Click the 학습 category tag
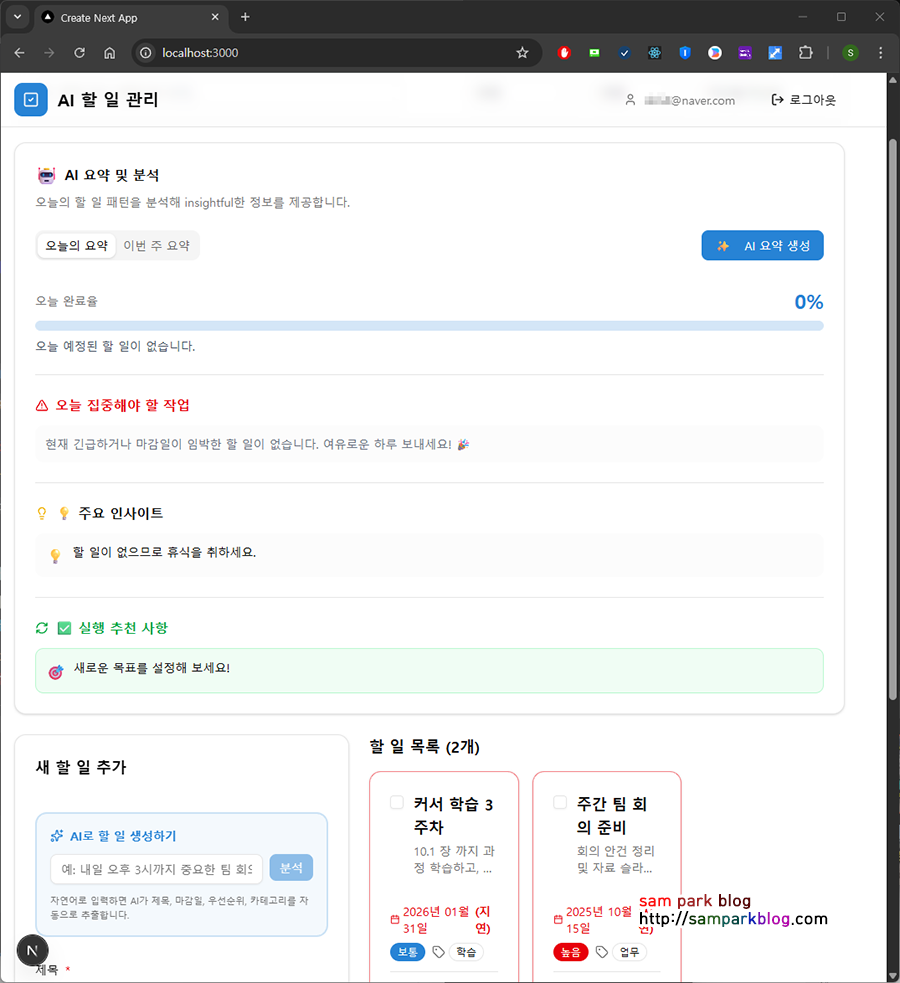Viewport: 900px width, 983px height. (x=466, y=952)
